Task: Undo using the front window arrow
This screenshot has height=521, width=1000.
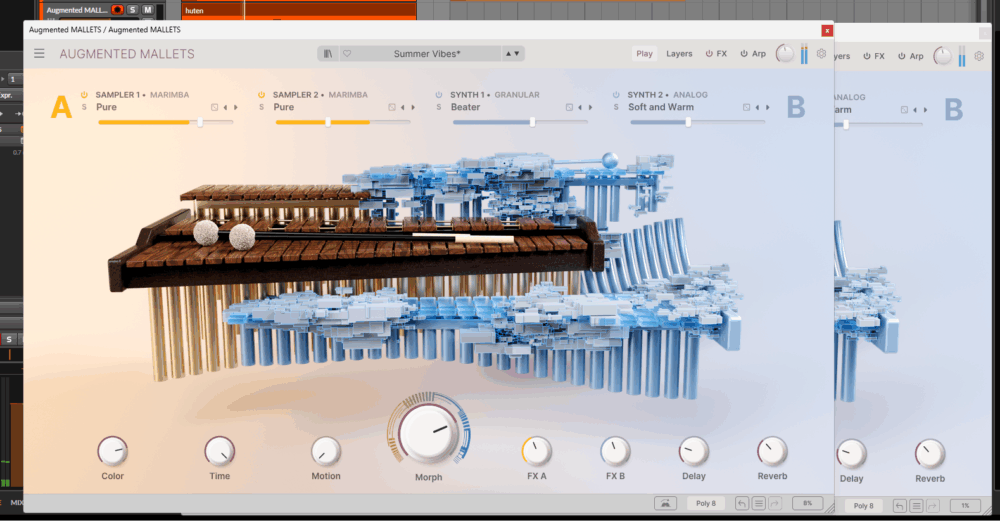Action: tap(742, 503)
